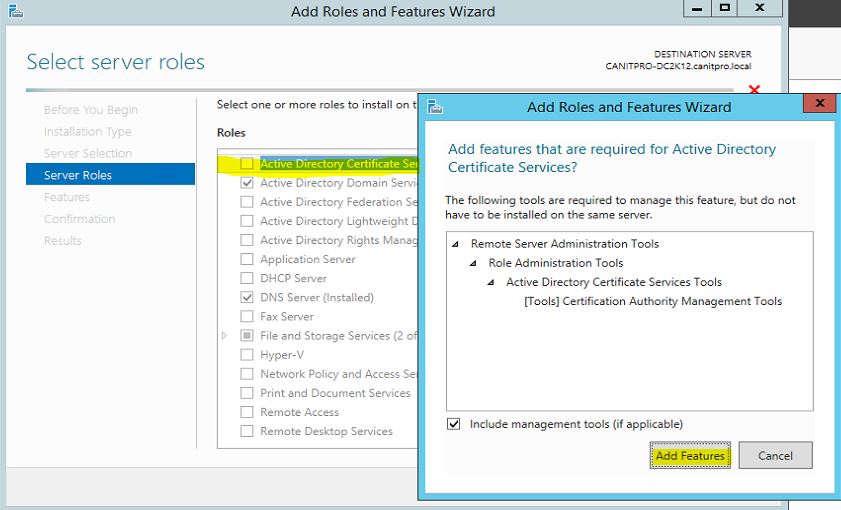Check Remote Desktop Services role

(x=247, y=431)
